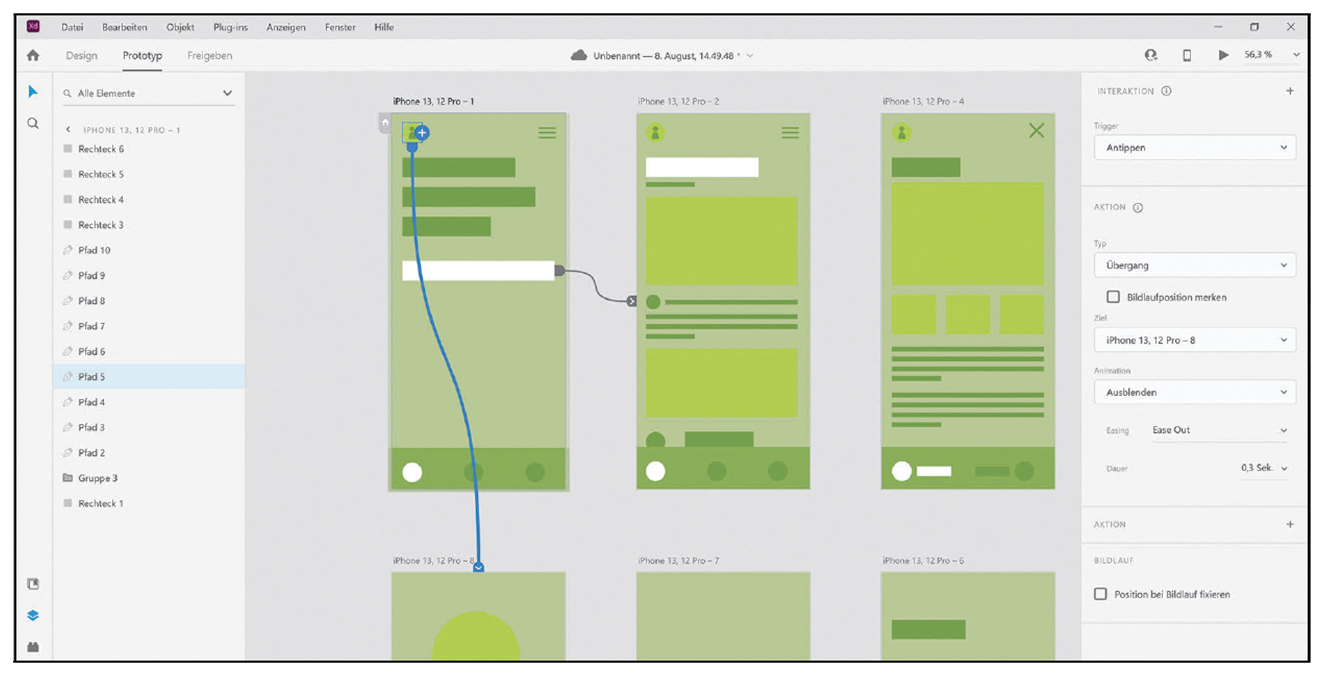Click the invite user icon

coord(1151,56)
